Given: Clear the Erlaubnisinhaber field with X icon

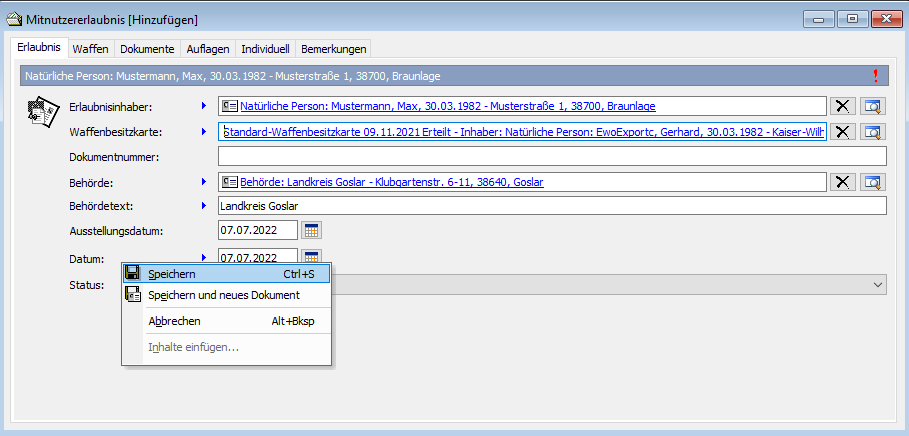Looking at the screenshot, I should coord(842,106).
